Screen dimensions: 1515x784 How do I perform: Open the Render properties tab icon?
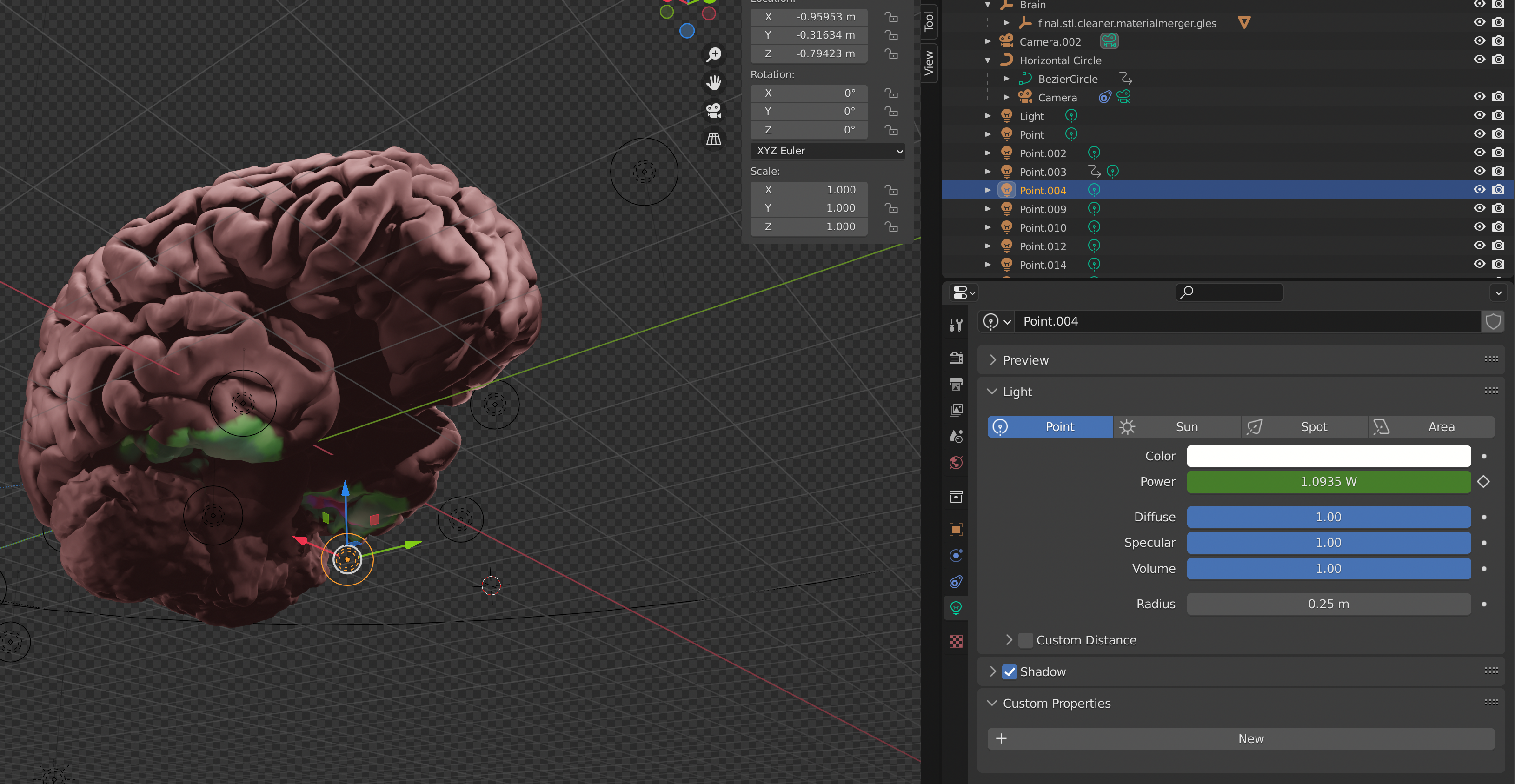956,358
